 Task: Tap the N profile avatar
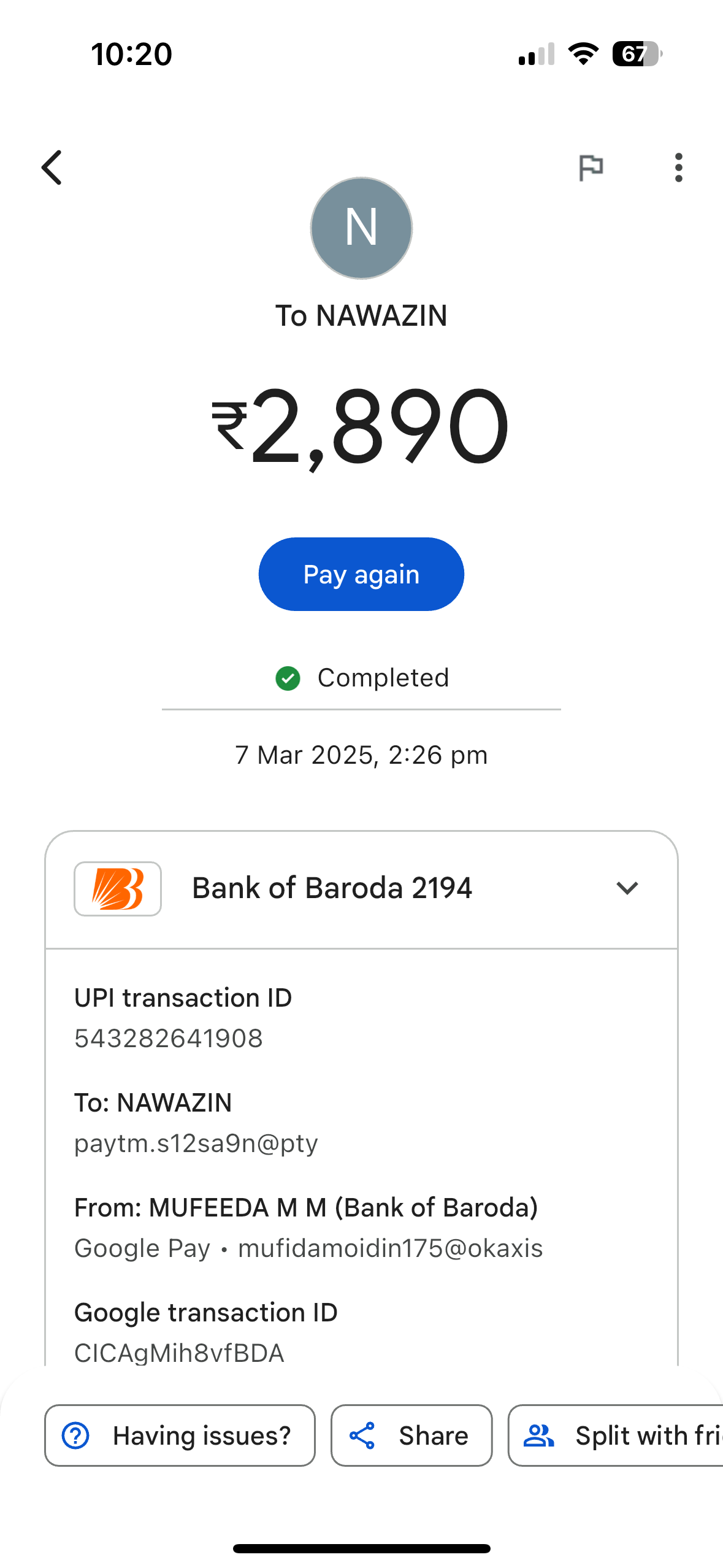[361, 228]
